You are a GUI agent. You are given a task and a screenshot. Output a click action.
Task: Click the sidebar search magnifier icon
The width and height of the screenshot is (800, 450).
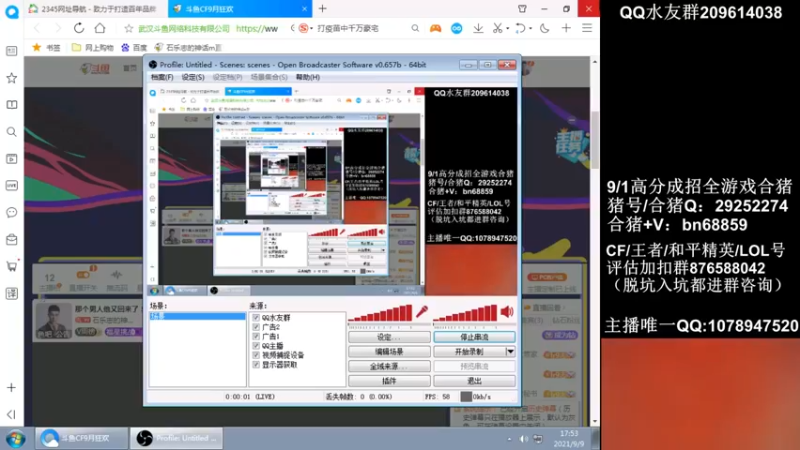pyautogui.click(x=11, y=132)
